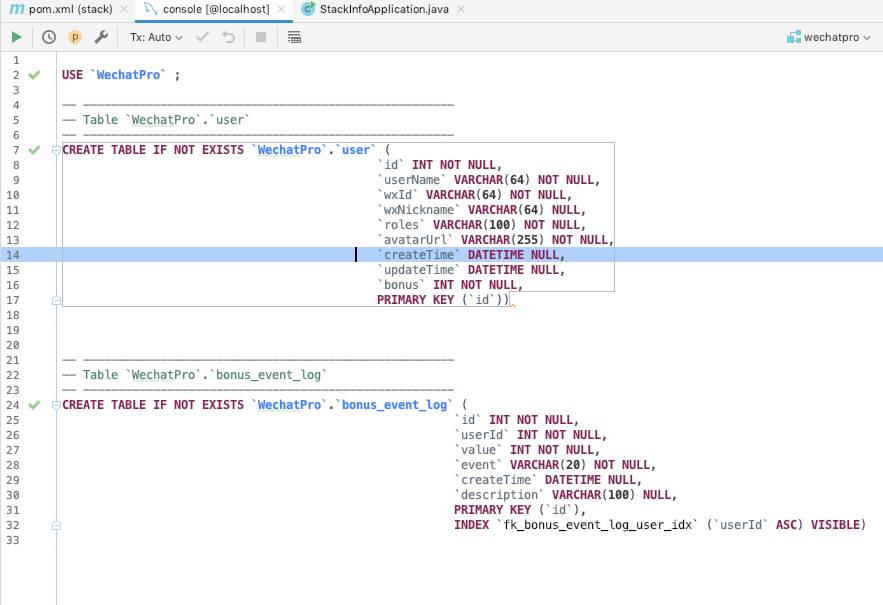
Task: Click the green checkmark on line 24
Action: click(34, 404)
